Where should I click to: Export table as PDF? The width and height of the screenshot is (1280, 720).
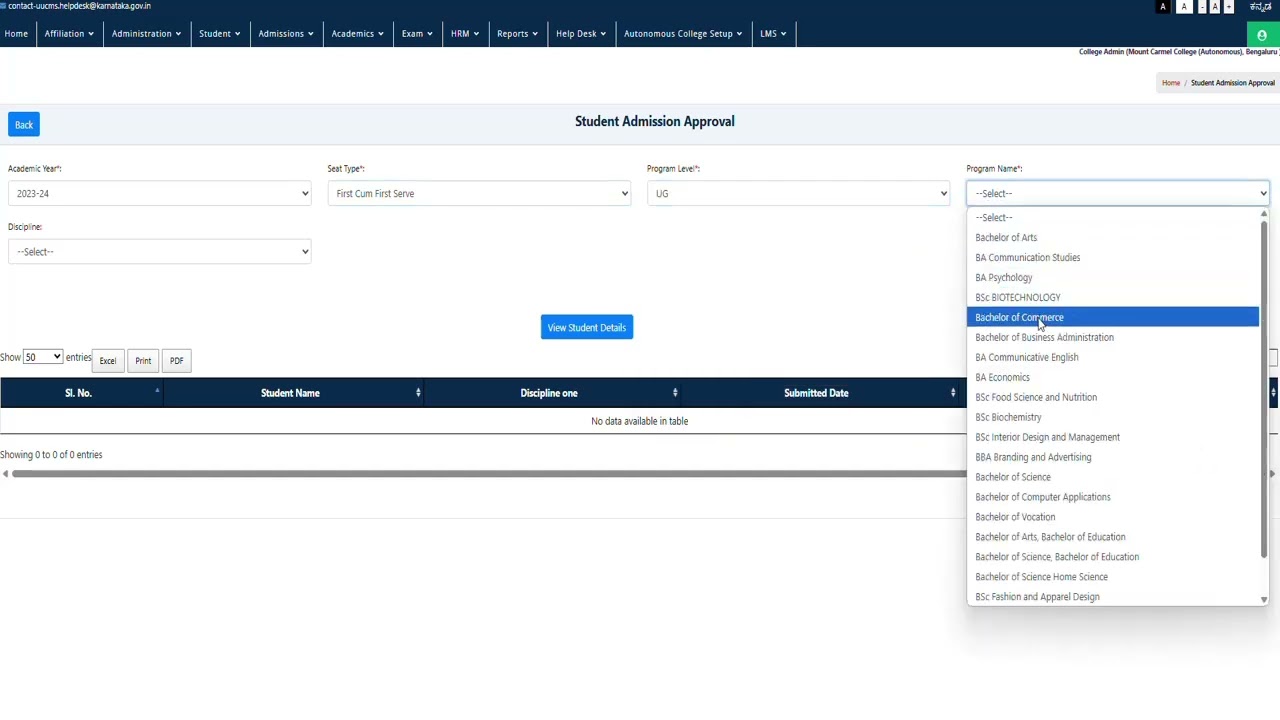coord(176,361)
